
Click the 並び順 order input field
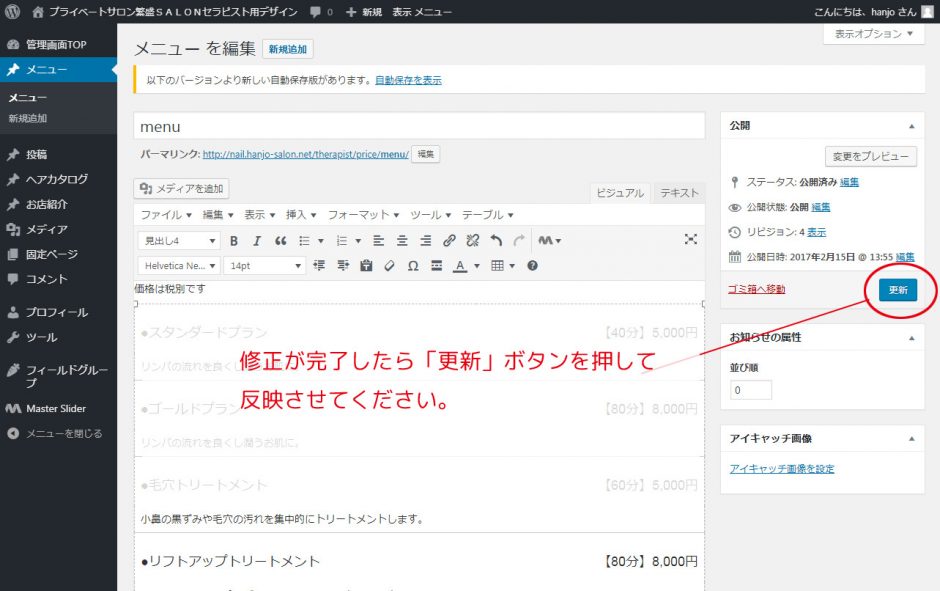751,390
